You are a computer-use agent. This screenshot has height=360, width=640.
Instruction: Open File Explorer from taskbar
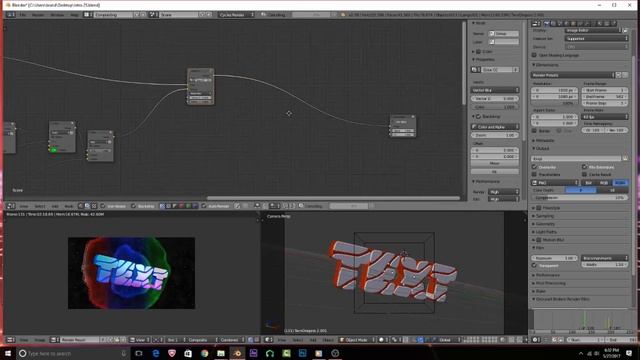(x=221, y=353)
